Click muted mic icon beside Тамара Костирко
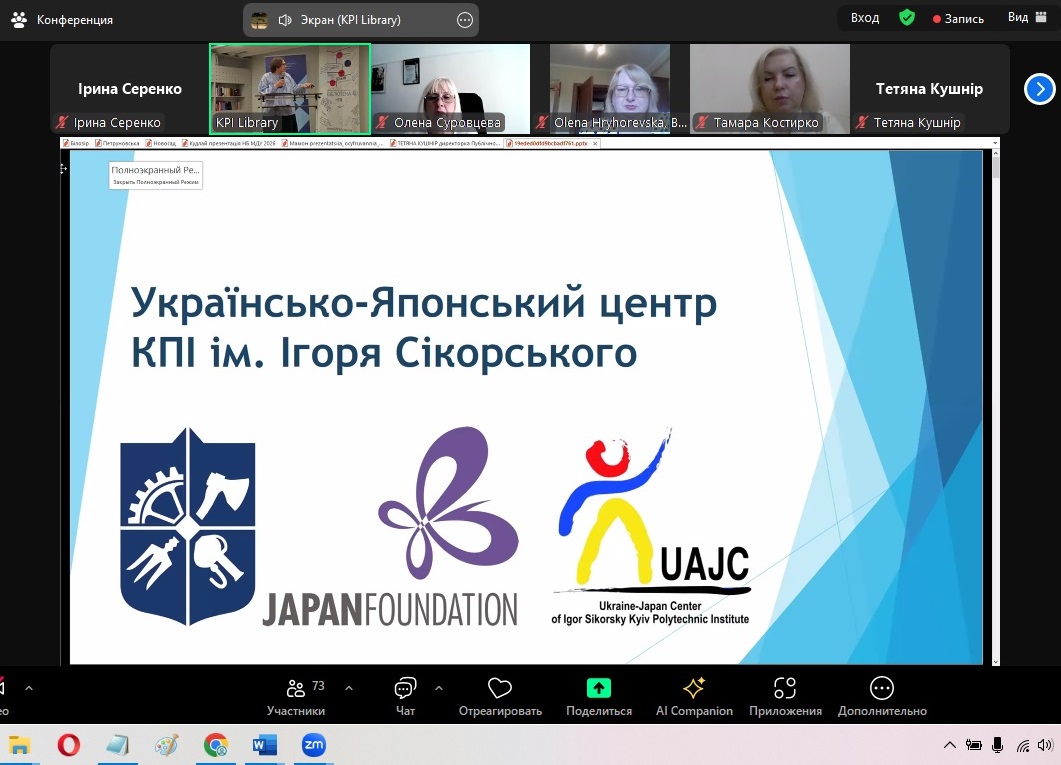The height and width of the screenshot is (765, 1061). pos(702,122)
